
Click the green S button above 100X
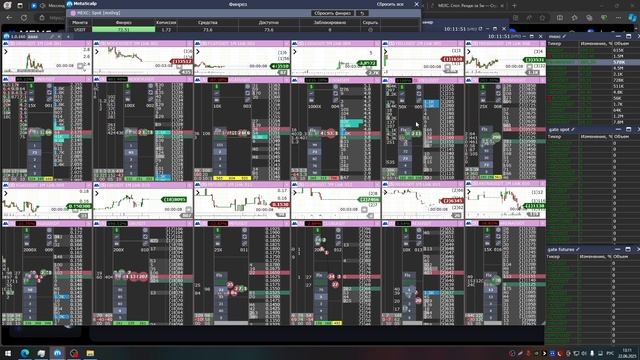click(127, 87)
